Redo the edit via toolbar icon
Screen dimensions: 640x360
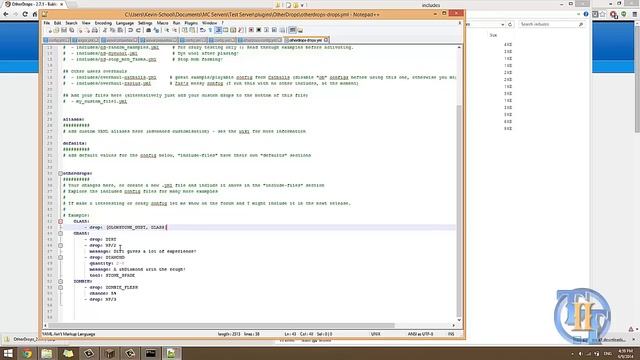click(x=138, y=30)
